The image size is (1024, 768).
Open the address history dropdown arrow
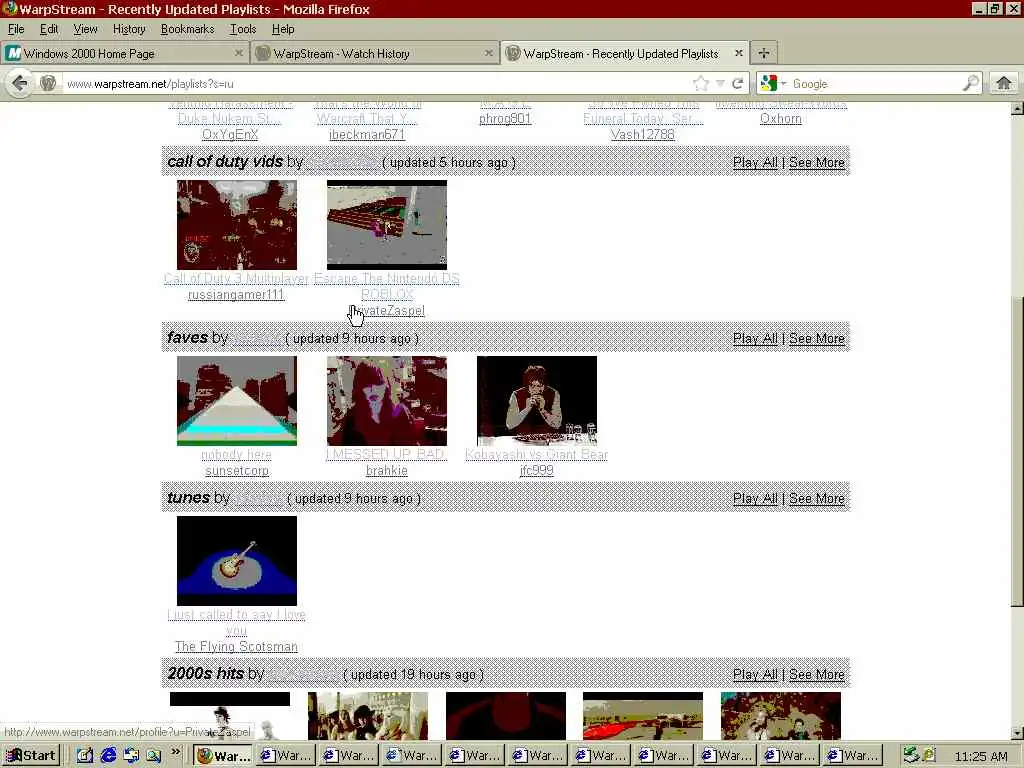pyautogui.click(x=720, y=83)
